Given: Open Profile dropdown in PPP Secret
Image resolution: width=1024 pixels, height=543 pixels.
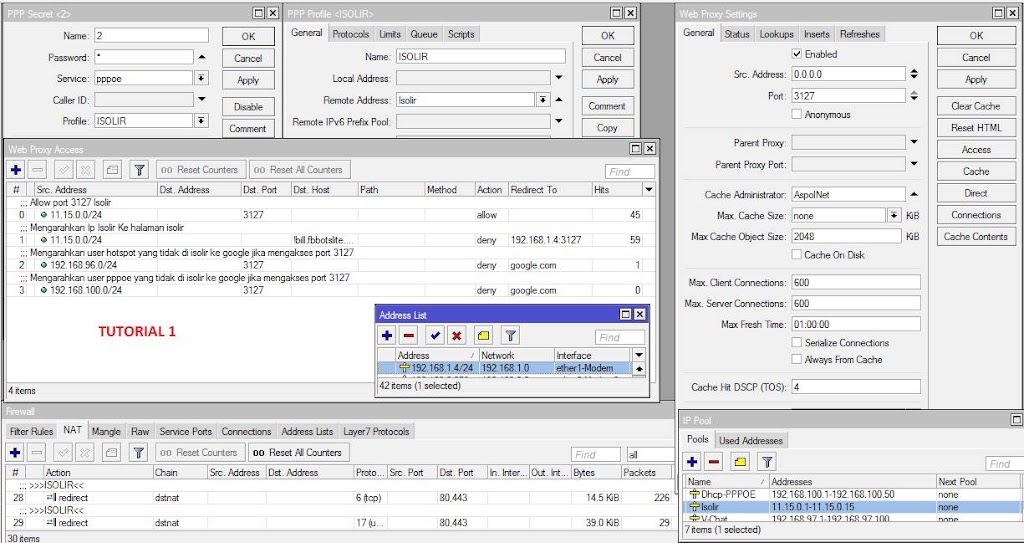Looking at the screenshot, I should coord(201,121).
